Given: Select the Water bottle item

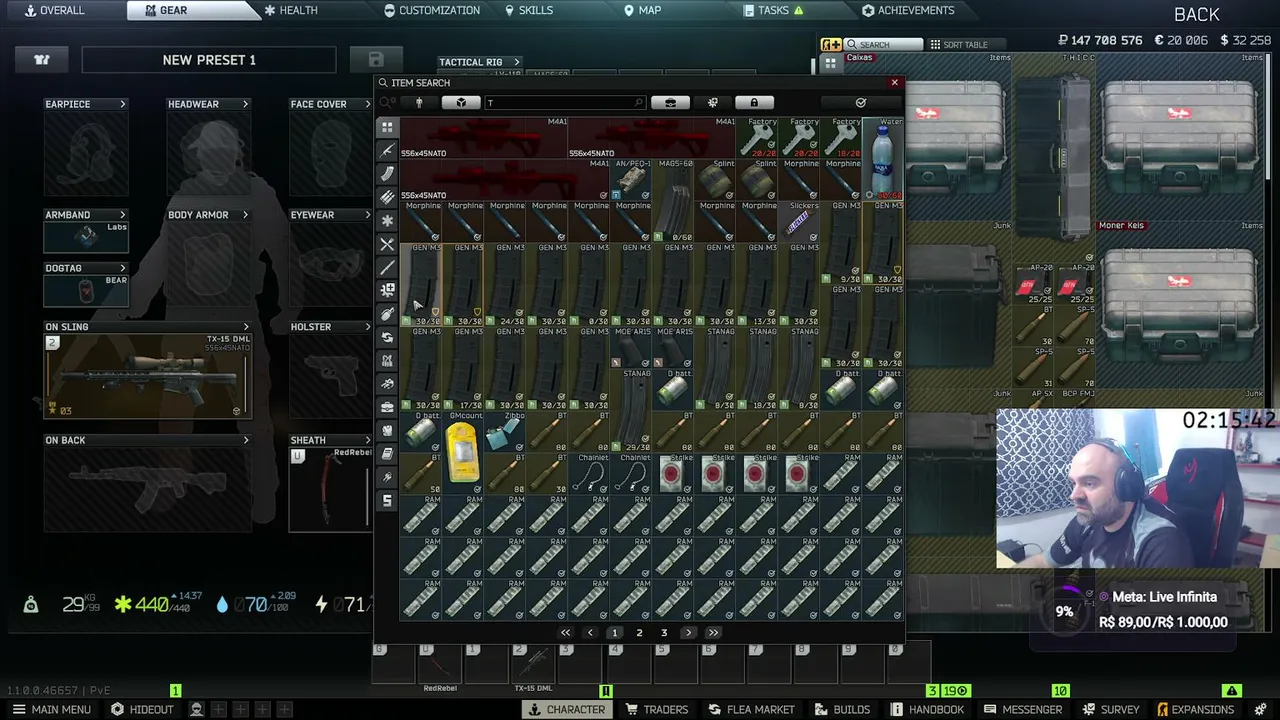Looking at the screenshot, I should coord(883,159).
